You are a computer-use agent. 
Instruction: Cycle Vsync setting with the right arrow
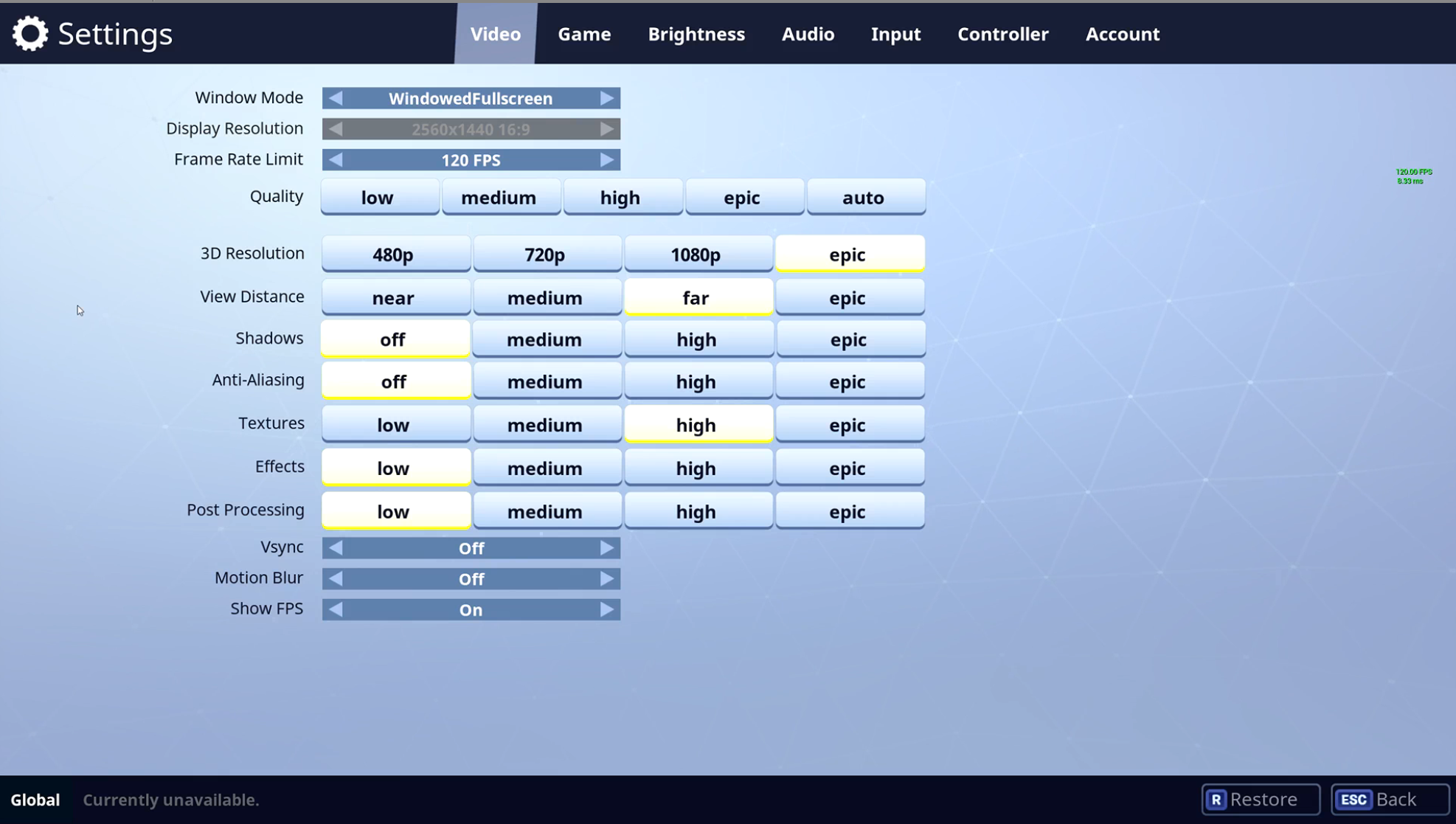(607, 547)
